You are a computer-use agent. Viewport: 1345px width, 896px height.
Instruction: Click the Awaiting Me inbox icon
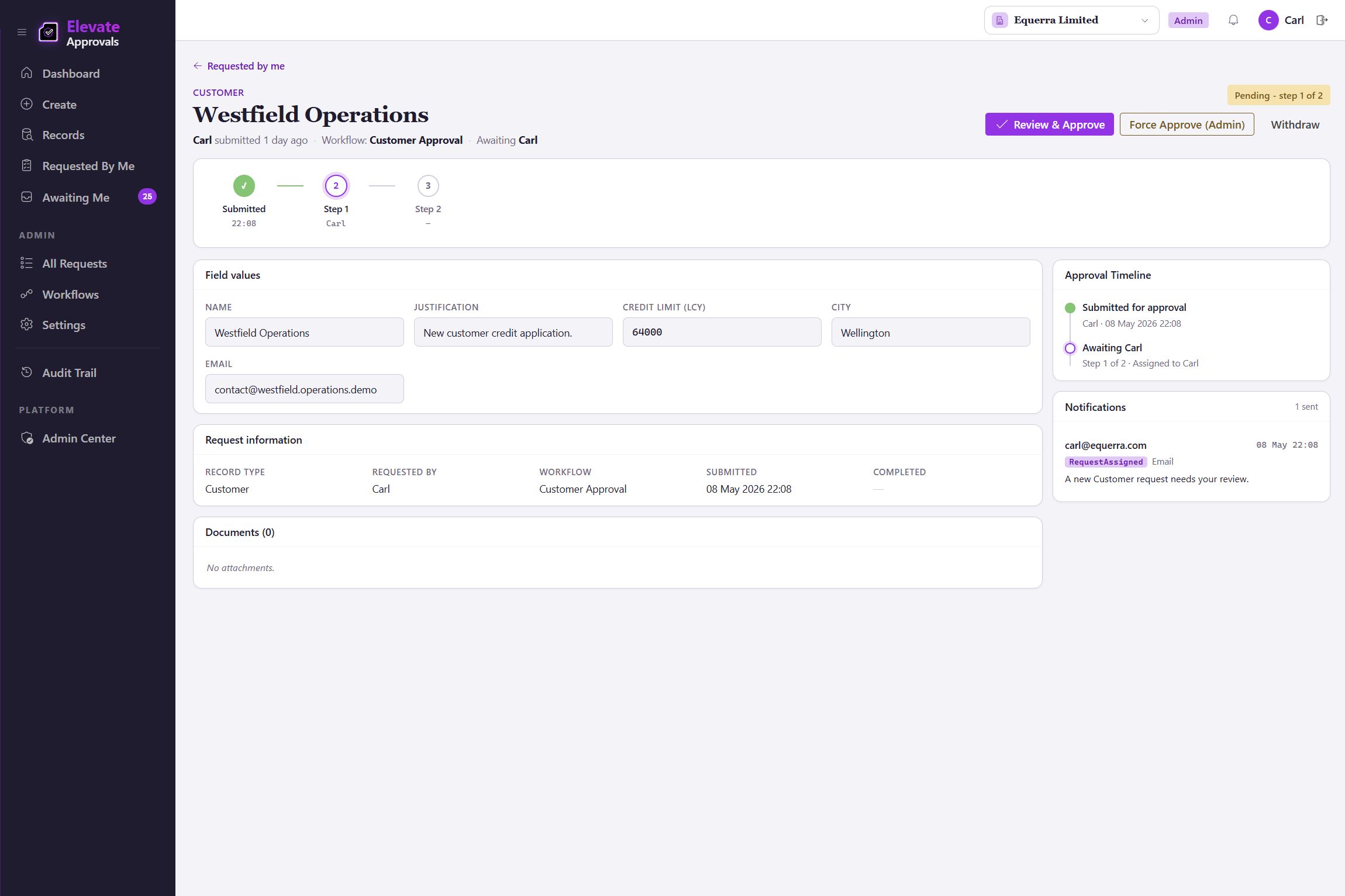[27, 197]
